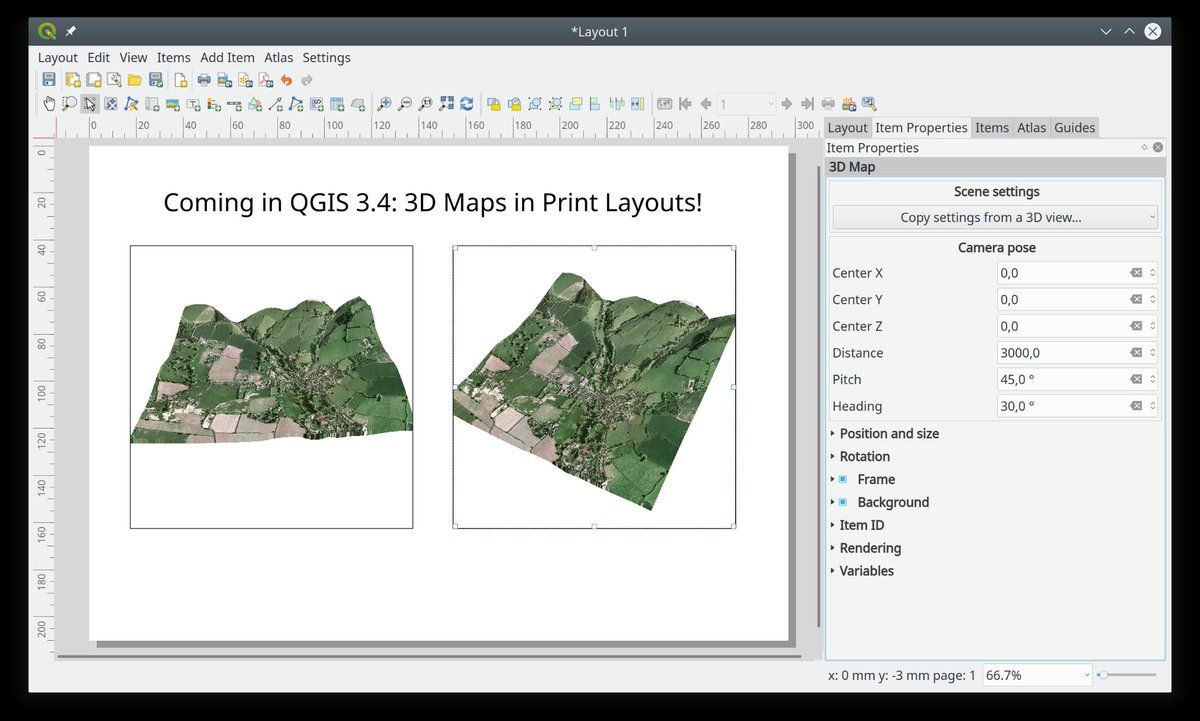The height and width of the screenshot is (721, 1200).
Task: Toggle the Background checkbox
Action: [x=843, y=502]
